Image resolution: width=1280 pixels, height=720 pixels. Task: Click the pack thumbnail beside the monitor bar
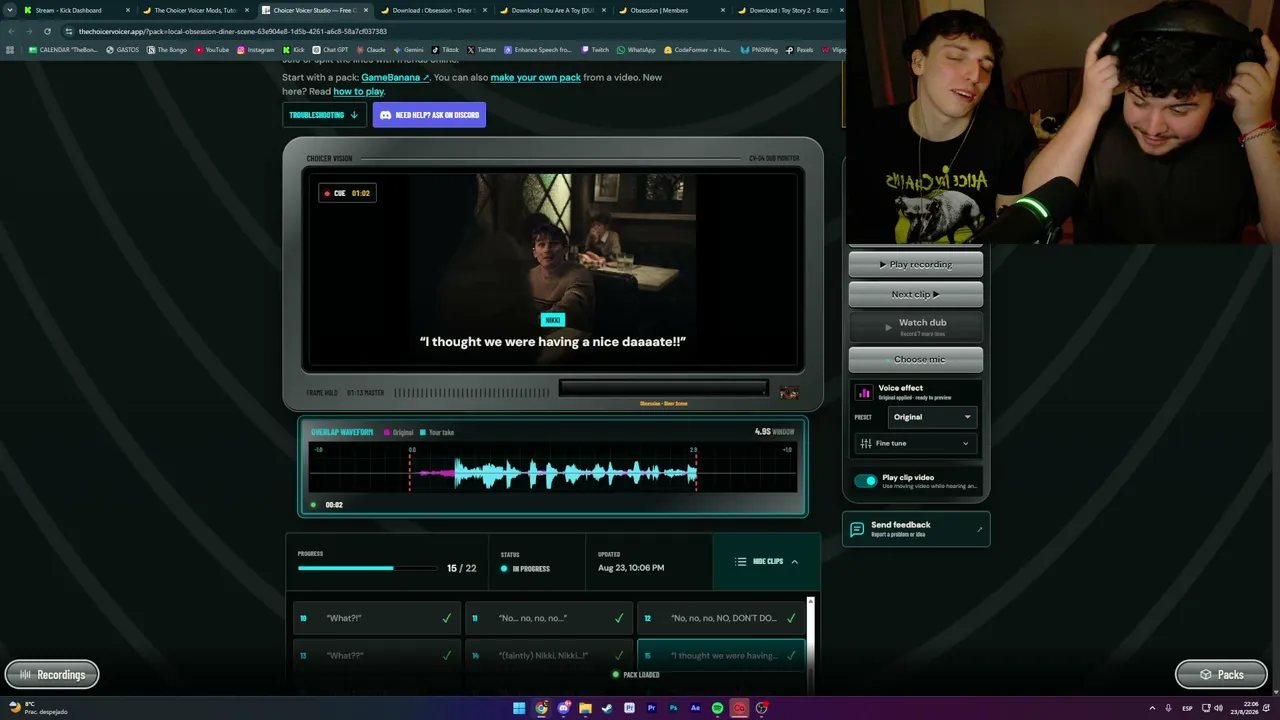(x=789, y=393)
